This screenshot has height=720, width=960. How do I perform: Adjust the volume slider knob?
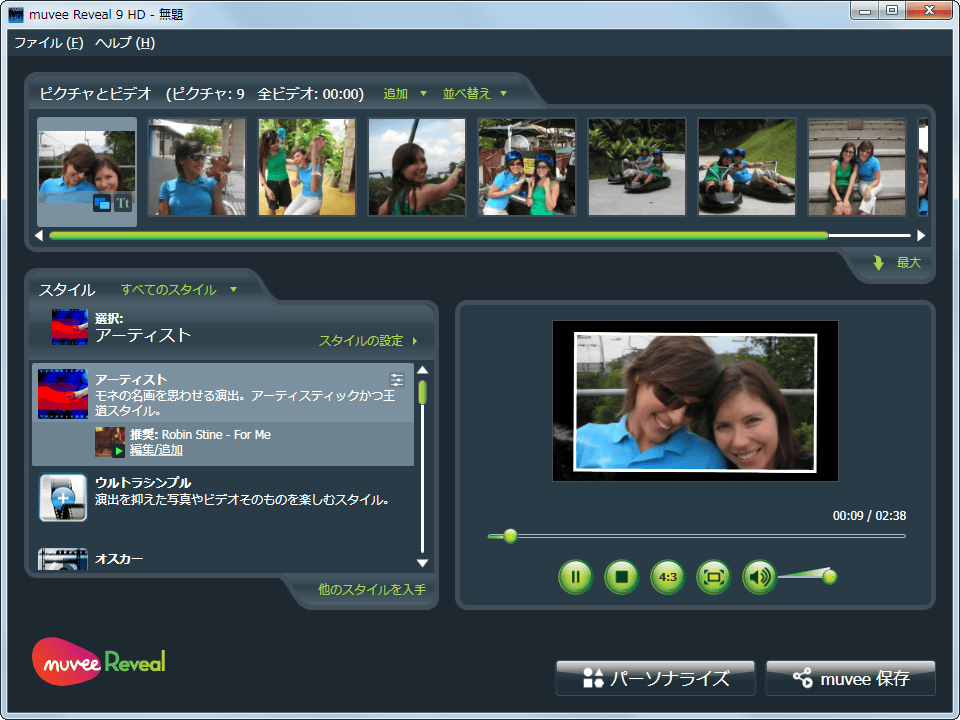coord(830,576)
